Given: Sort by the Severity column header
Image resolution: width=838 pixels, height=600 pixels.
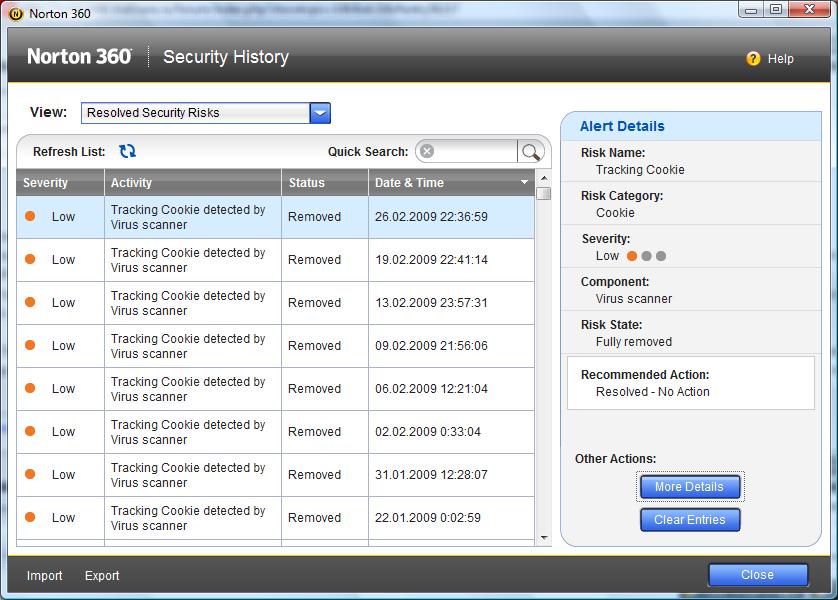Looking at the screenshot, I should click(60, 182).
